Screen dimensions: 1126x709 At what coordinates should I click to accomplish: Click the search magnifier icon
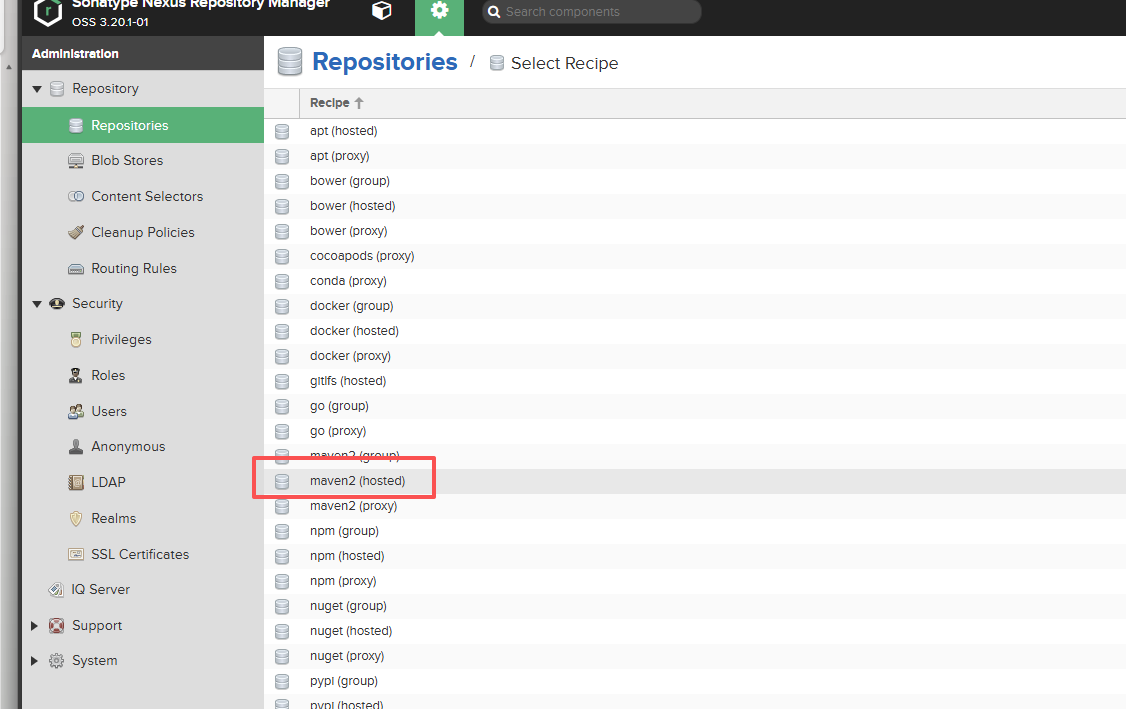click(x=494, y=11)
